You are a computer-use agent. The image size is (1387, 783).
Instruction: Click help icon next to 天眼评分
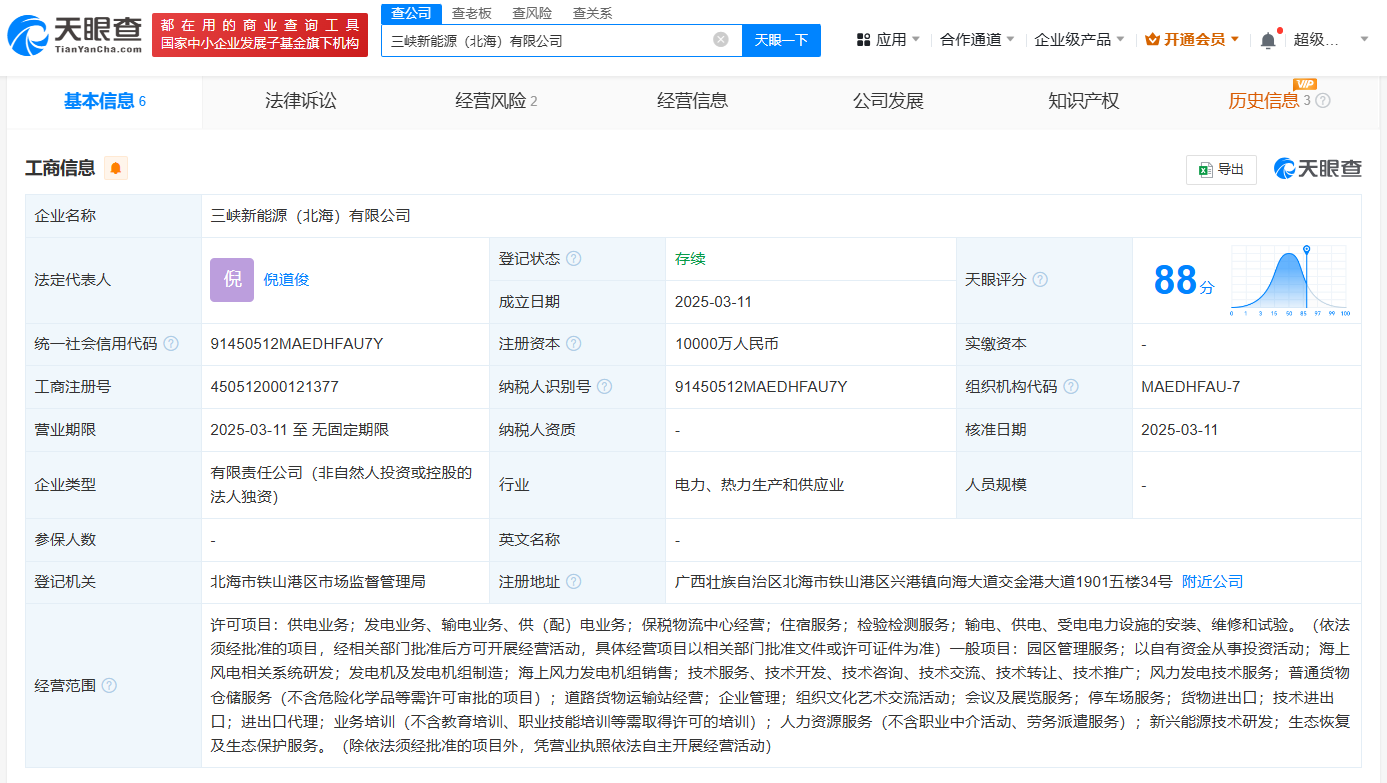(1040, 280)
